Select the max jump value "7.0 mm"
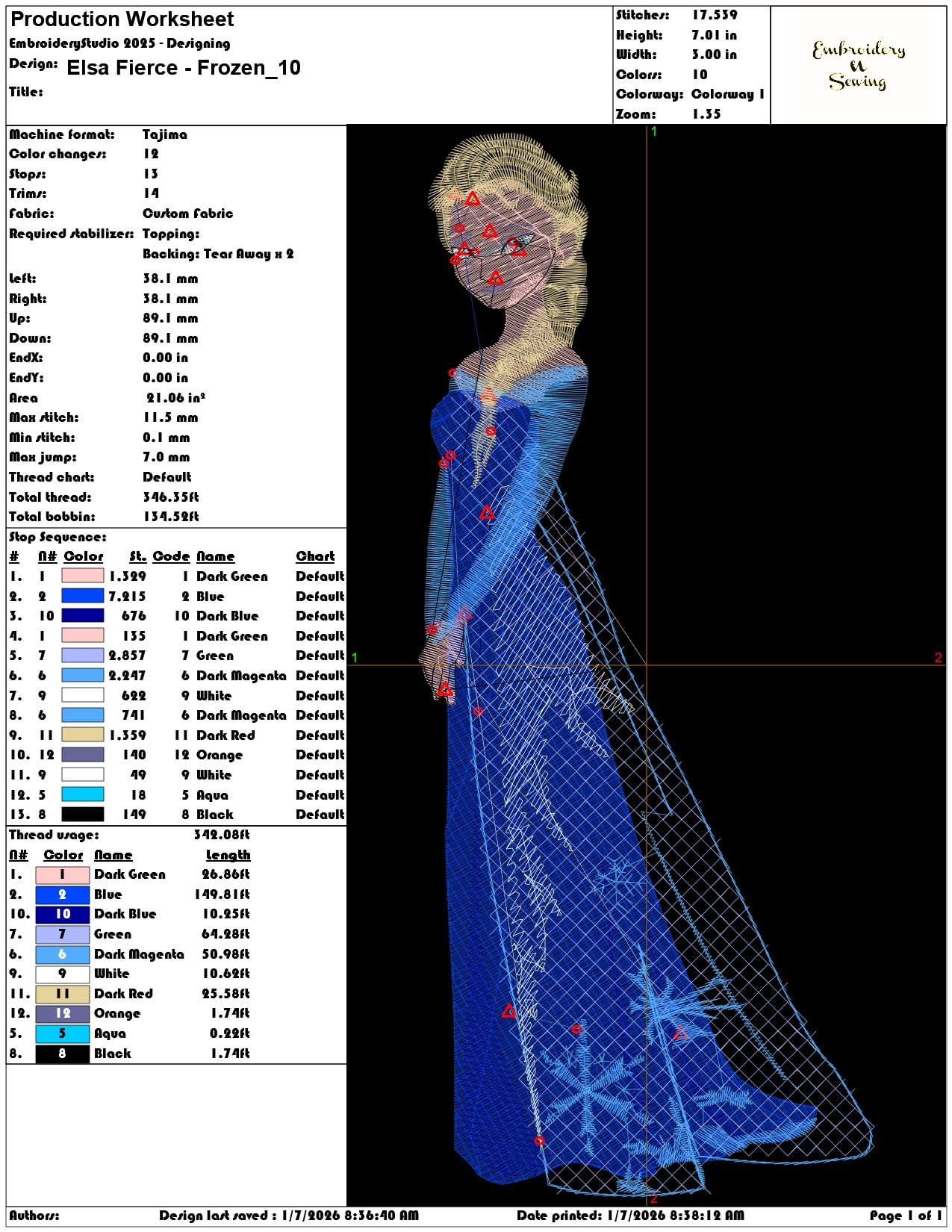Screen dimensions: 952x1232 tap(167, 457)
